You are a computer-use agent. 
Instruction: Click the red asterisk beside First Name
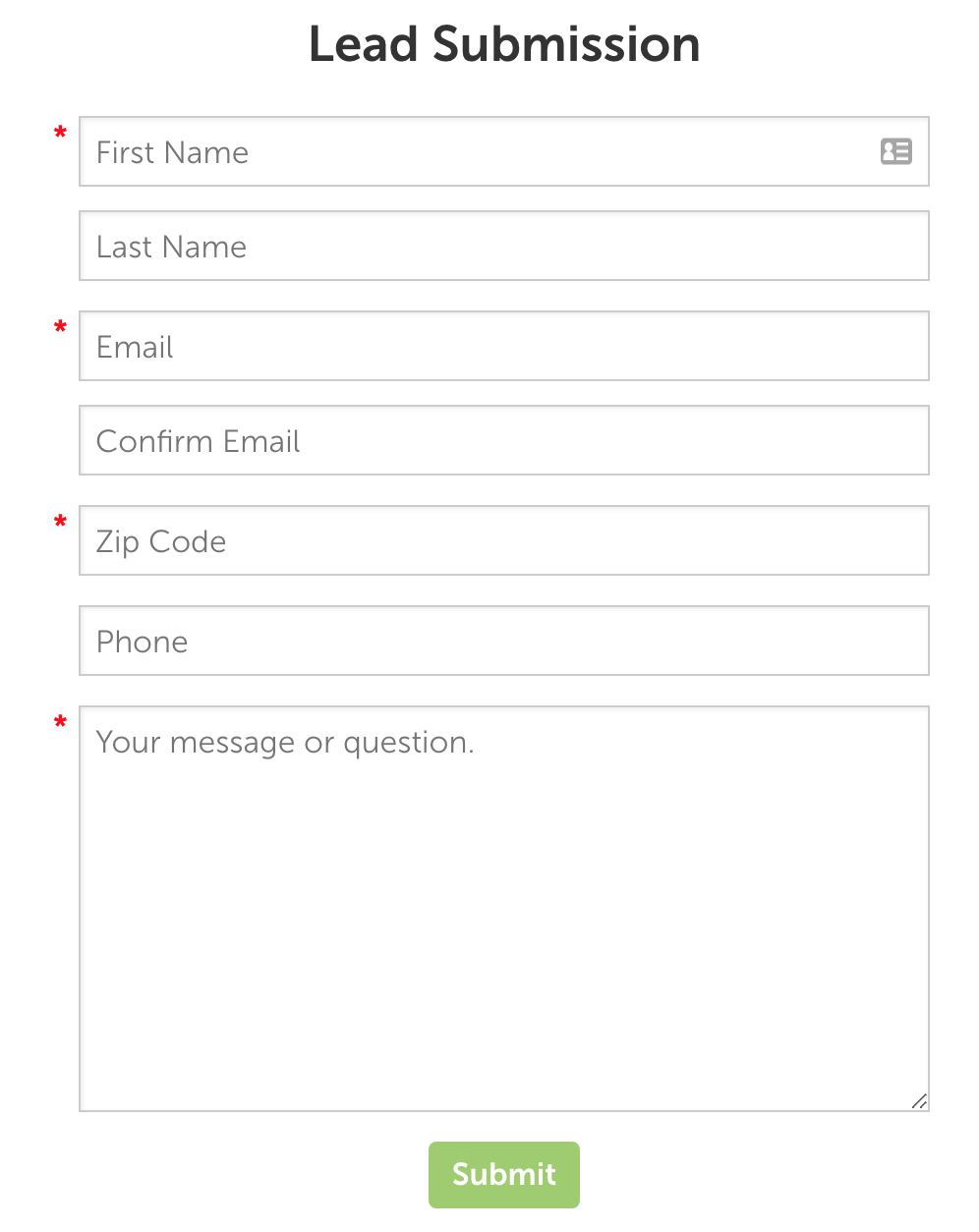tap(61, 134)
